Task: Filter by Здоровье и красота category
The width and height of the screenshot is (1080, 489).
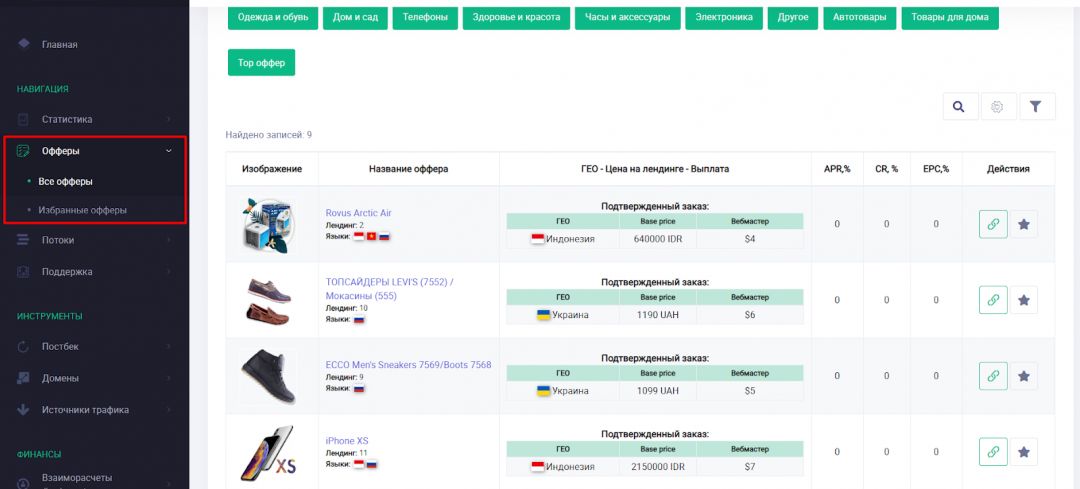Action: pos(516,17)
